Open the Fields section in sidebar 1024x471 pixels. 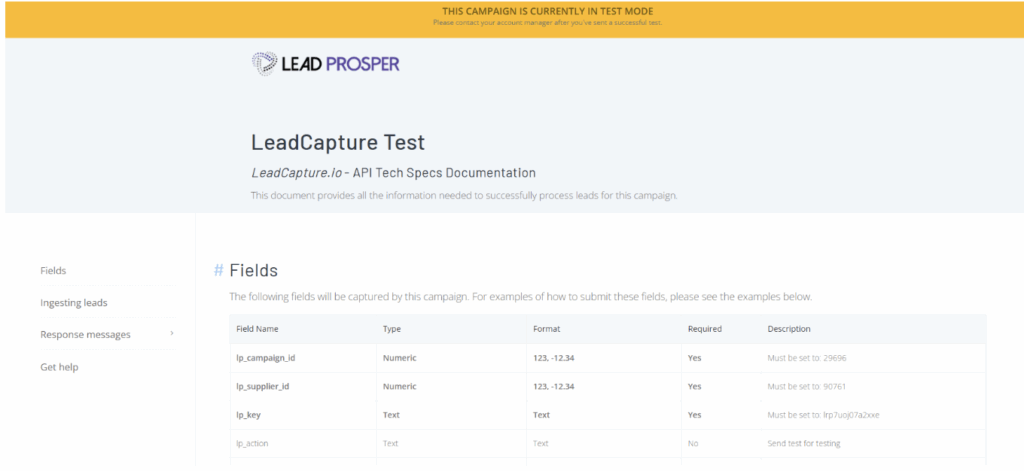(x=53, y=270)
